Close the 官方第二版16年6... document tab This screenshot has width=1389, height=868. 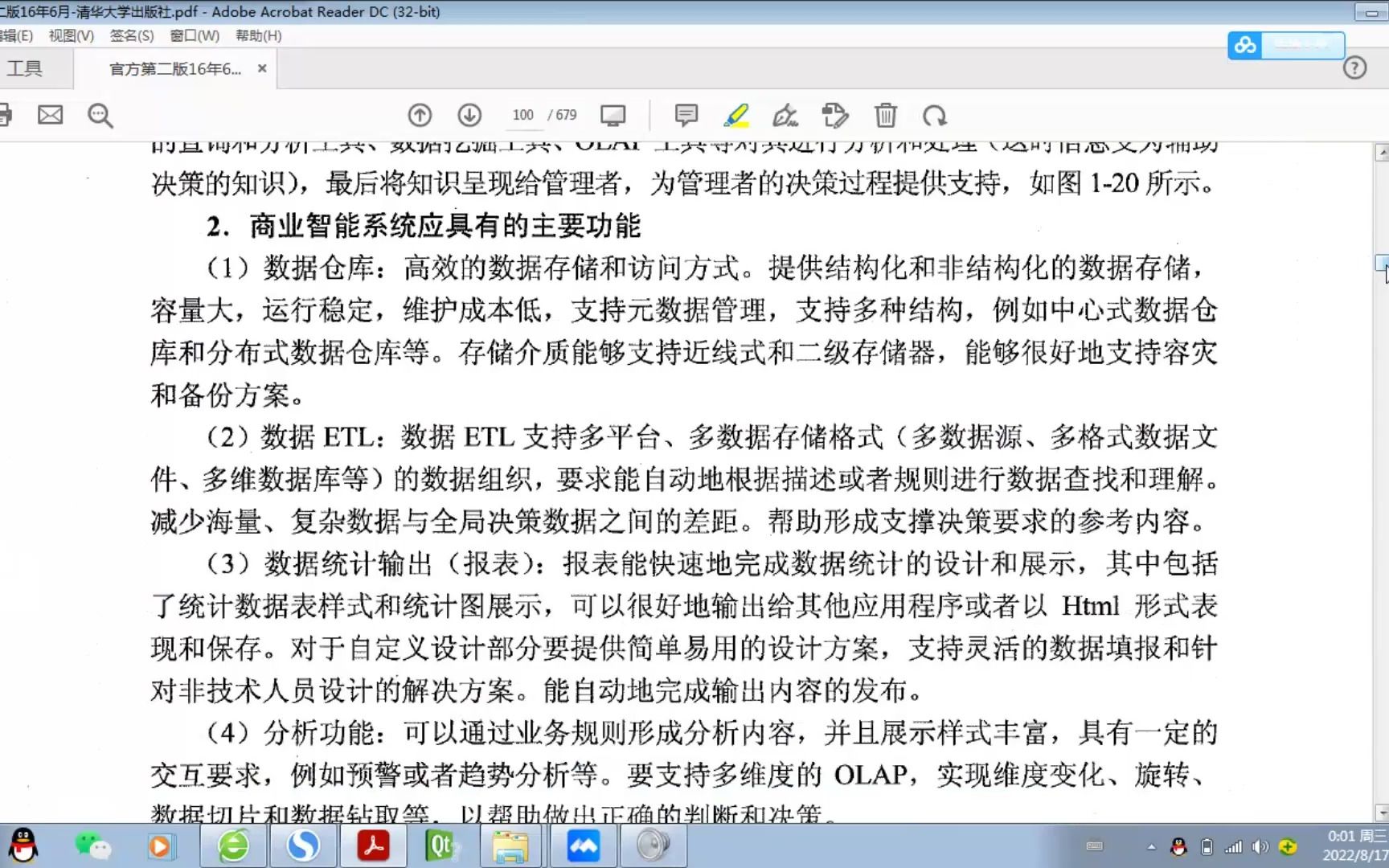pyautogui.click(x=262, y=68)
